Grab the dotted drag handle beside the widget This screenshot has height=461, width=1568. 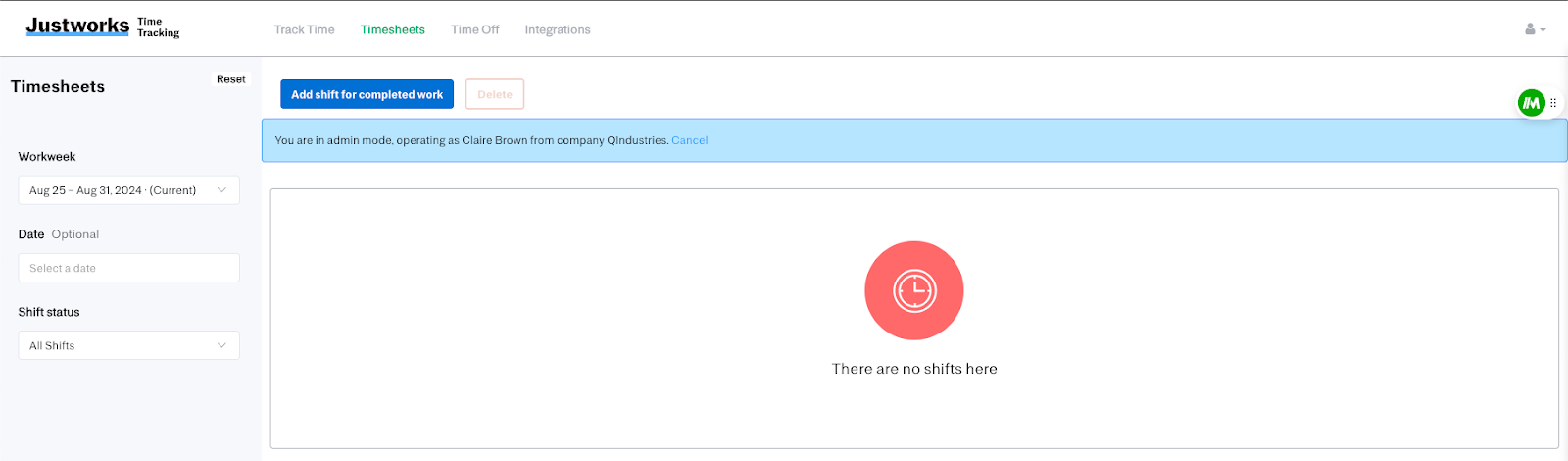(1553, 103)
